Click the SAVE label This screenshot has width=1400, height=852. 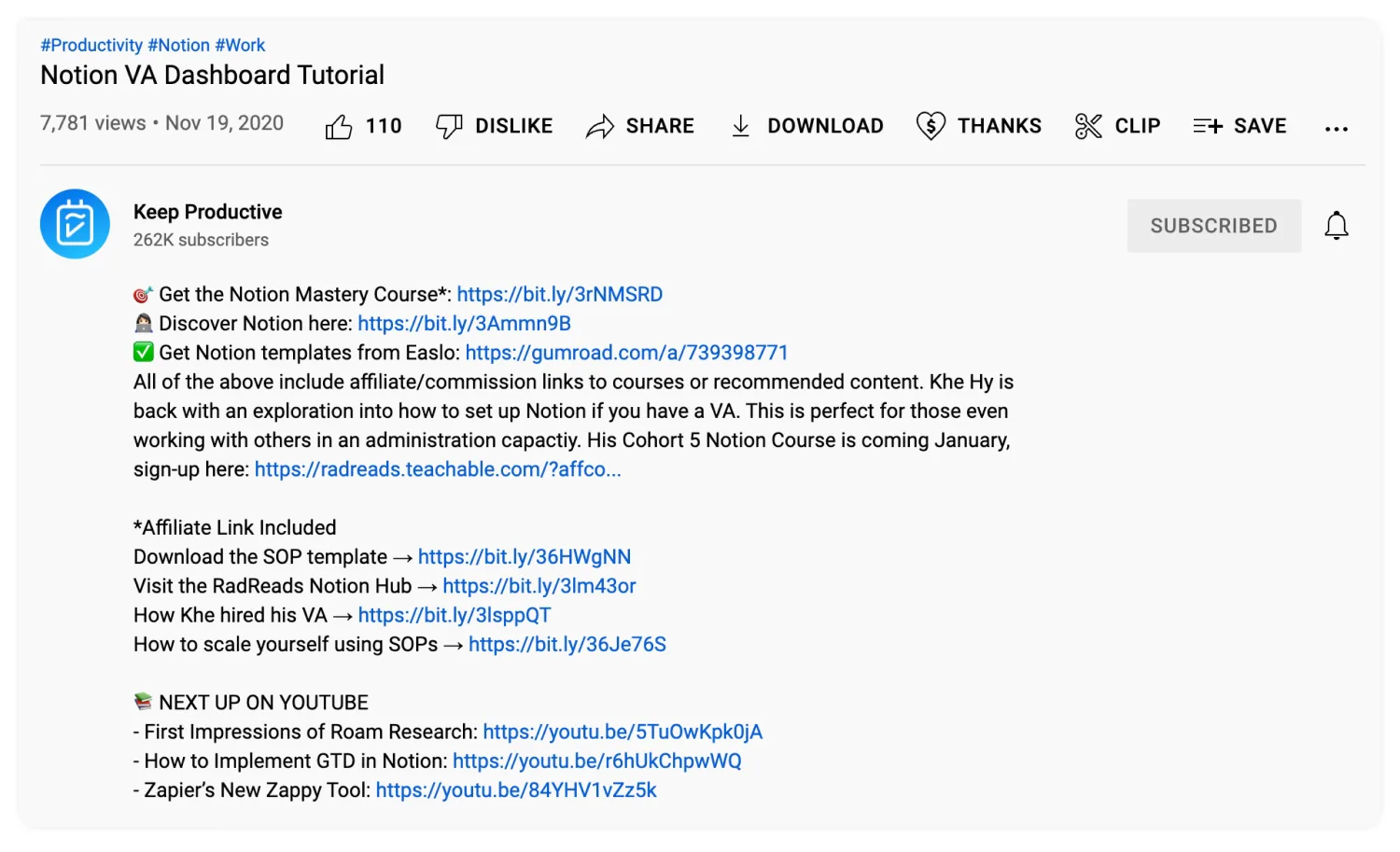coord(1260,126)
